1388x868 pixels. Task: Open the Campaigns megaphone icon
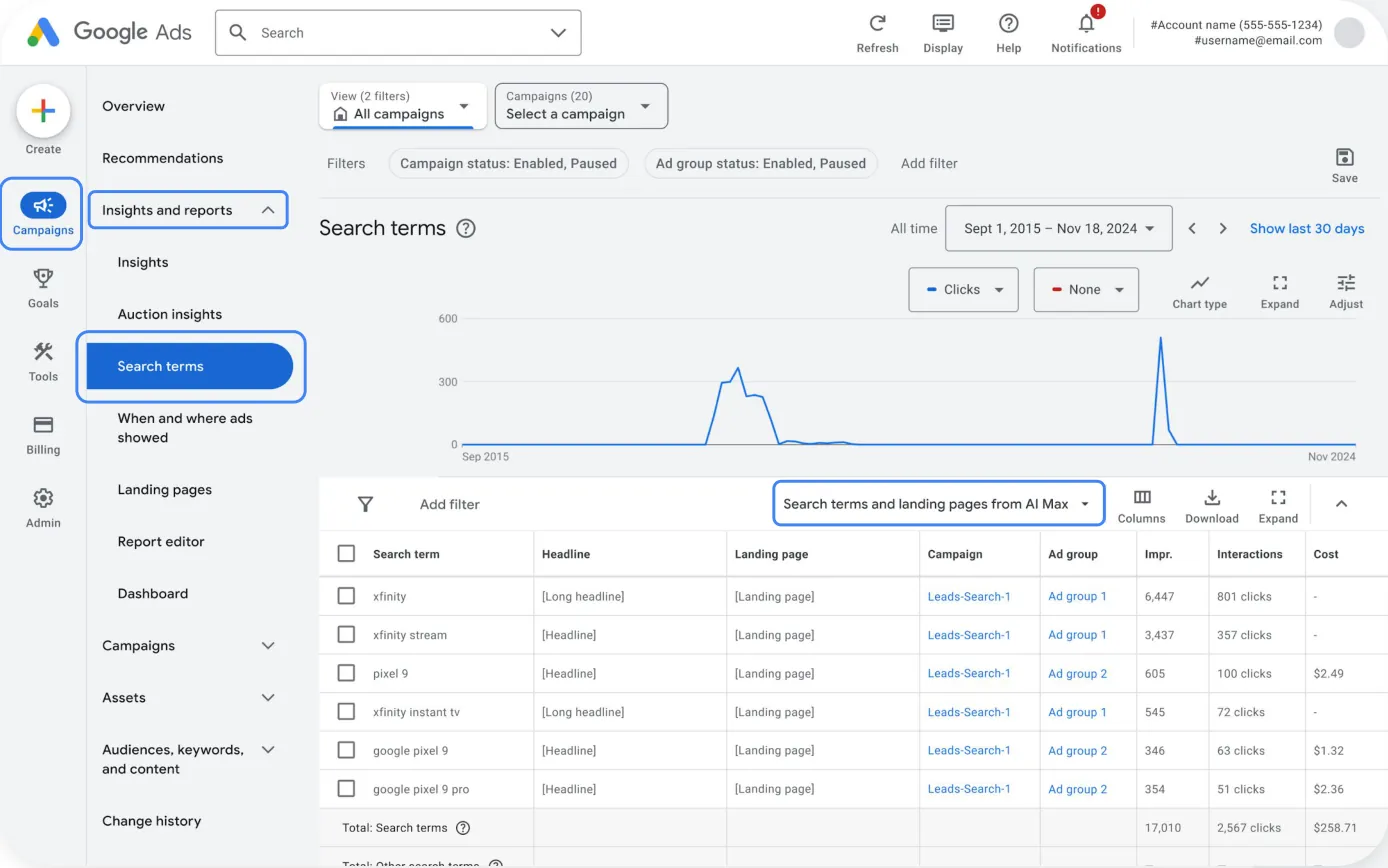click(43, 206)
